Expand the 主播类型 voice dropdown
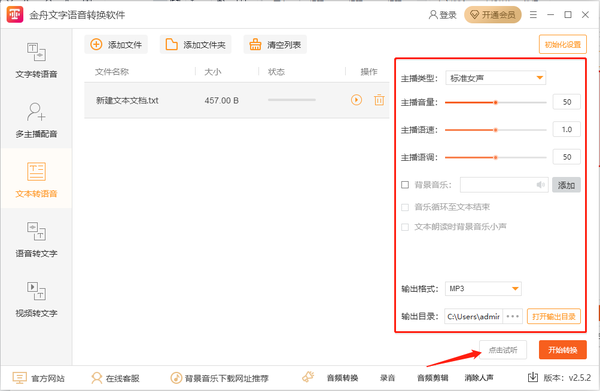 pyautogui.click(x=496, y=78)
